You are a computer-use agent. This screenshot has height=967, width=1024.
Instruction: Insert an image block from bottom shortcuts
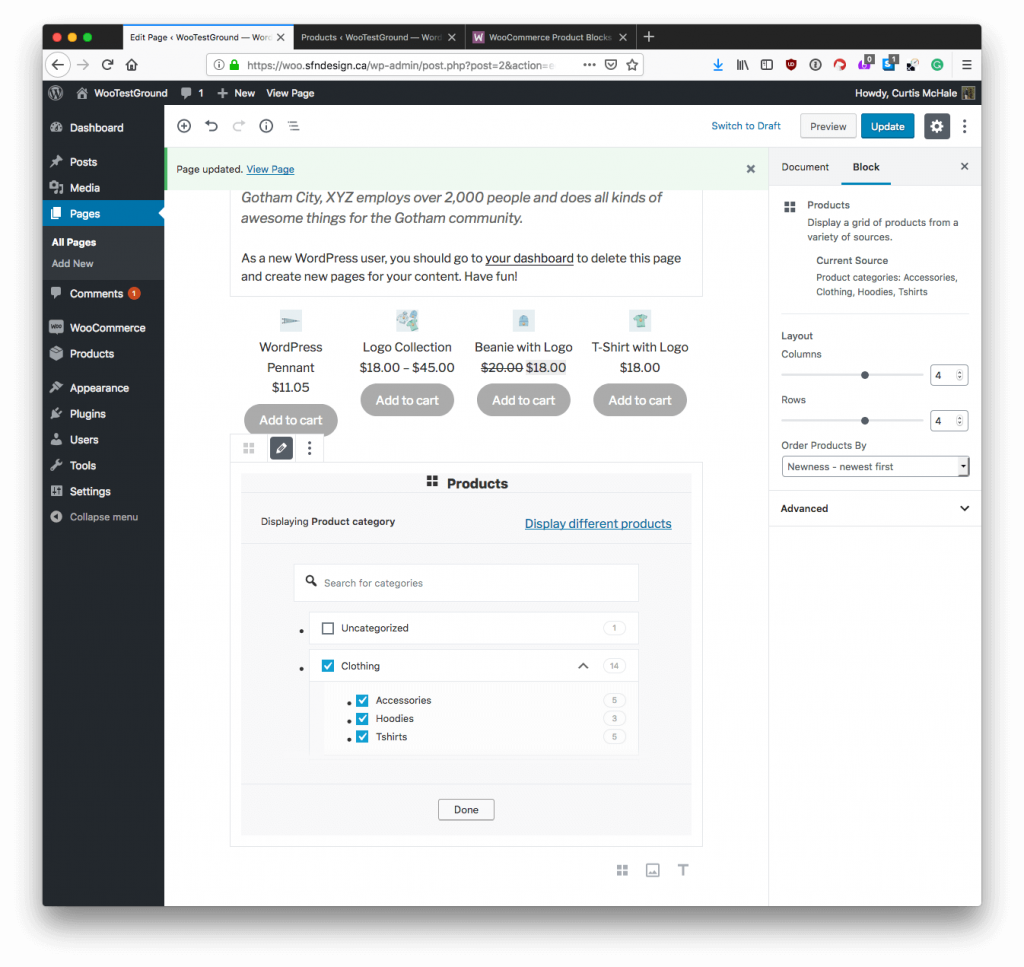[652, 870]
